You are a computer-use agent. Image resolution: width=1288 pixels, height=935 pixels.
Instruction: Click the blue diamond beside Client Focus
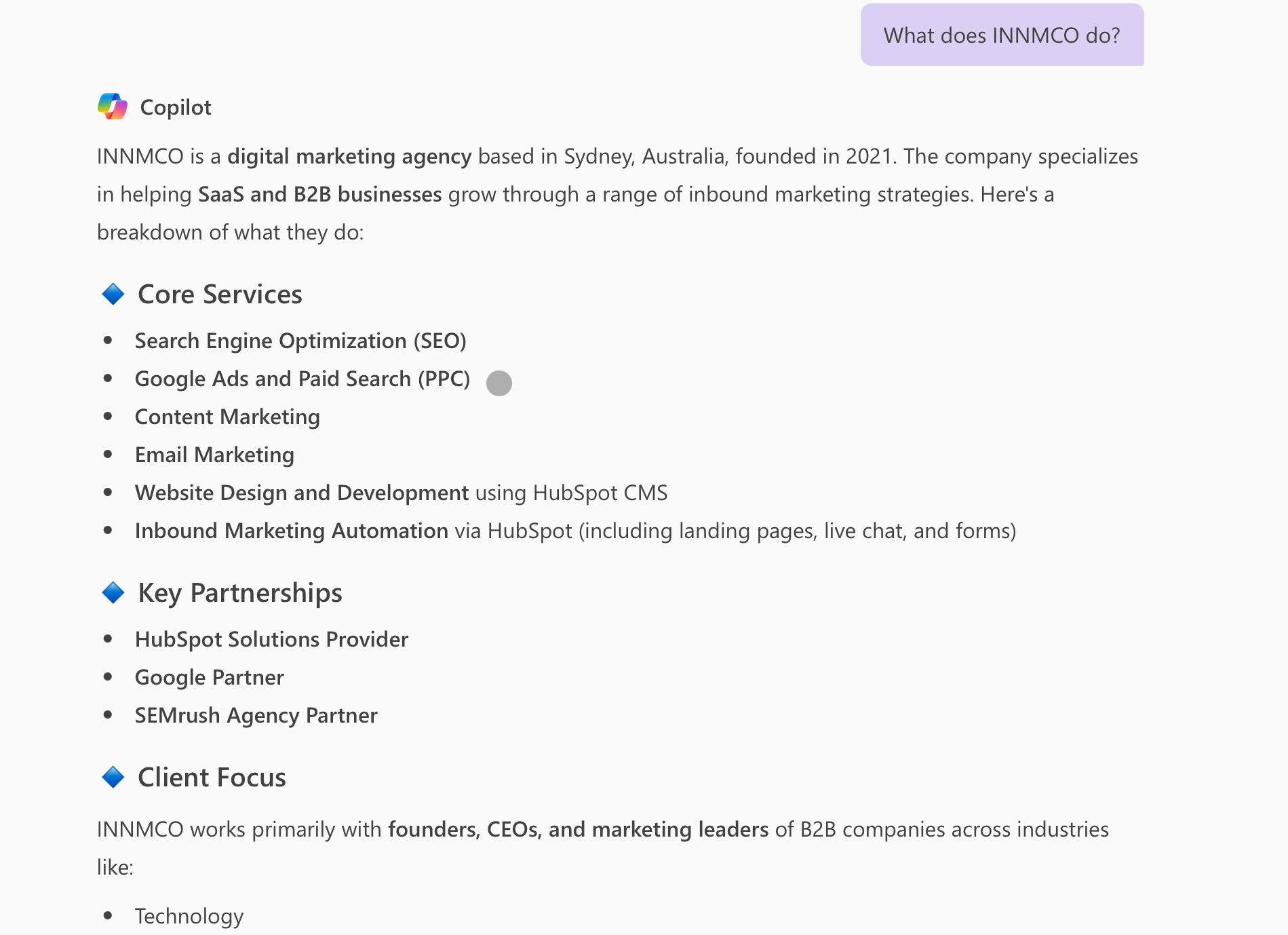pyautogui.click(x=113, y=778)
